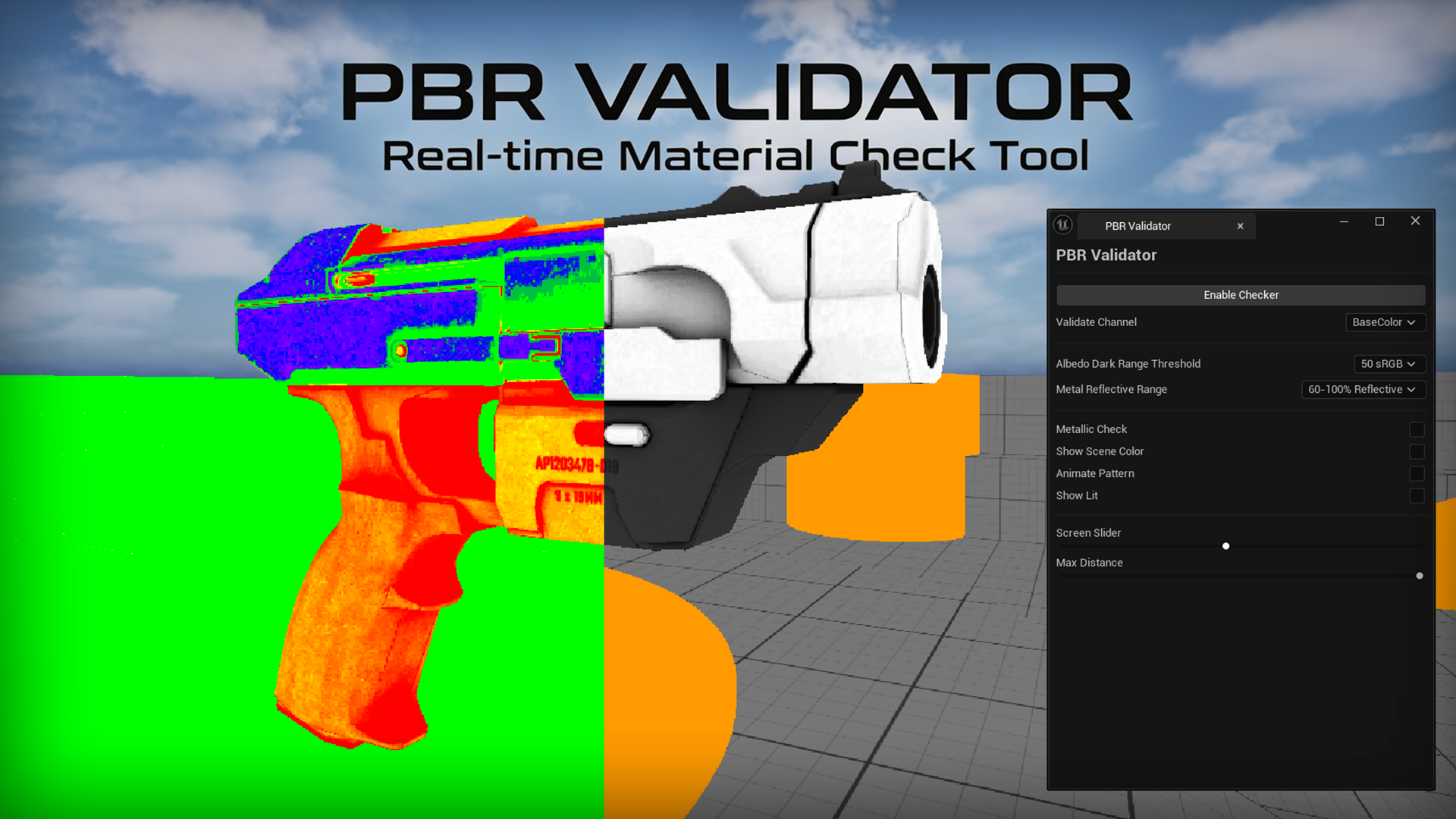Minimize the PBR Validator window
1456x819 pixels.
(x=1344, y=221)
